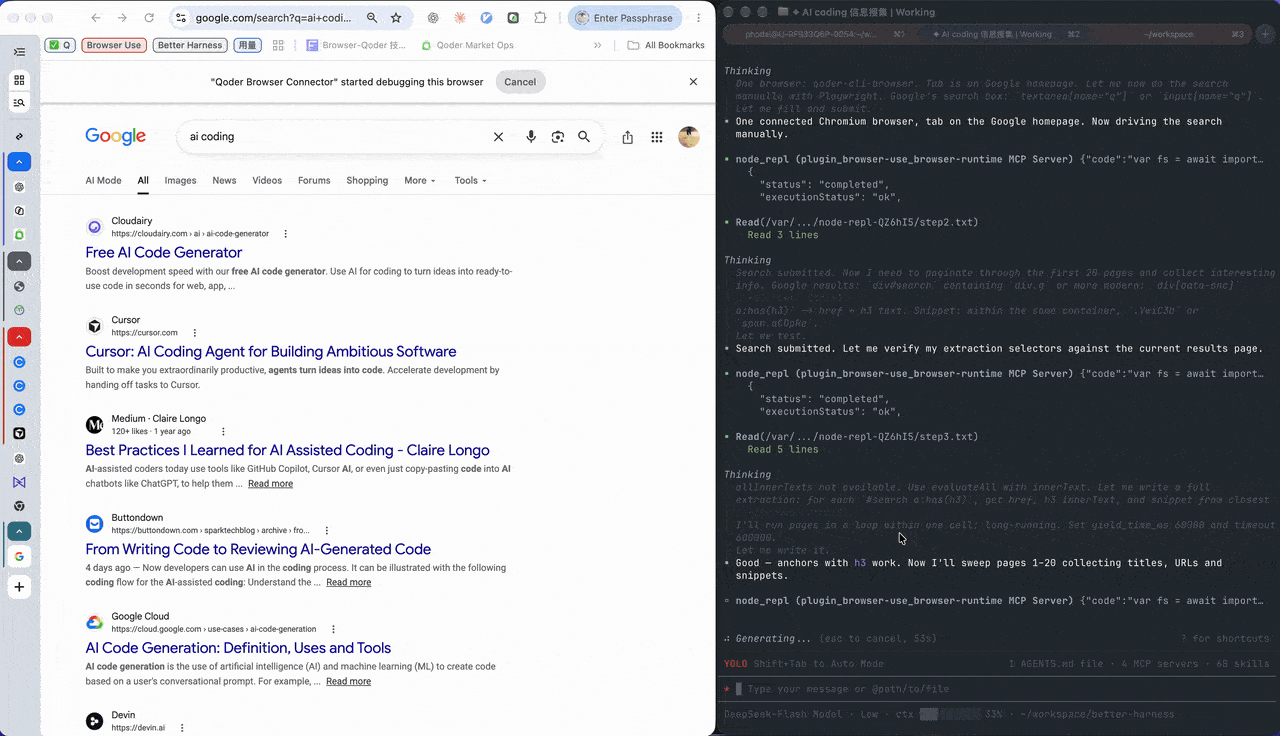The width and height of the screenshot is (1280, 736).
Task: Collapse the red tab group in sidebar
Action: point(20,337)
